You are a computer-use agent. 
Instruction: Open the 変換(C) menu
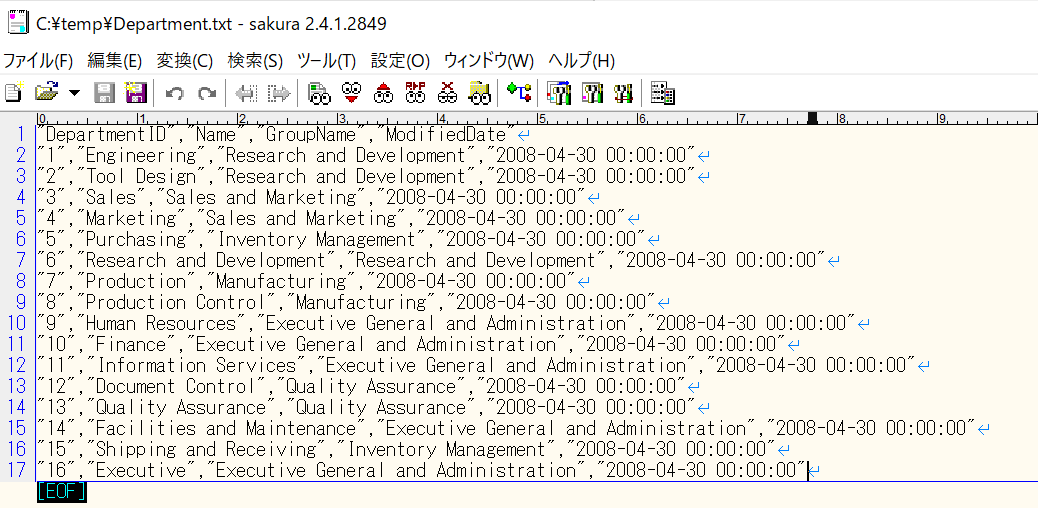point(185,61)
